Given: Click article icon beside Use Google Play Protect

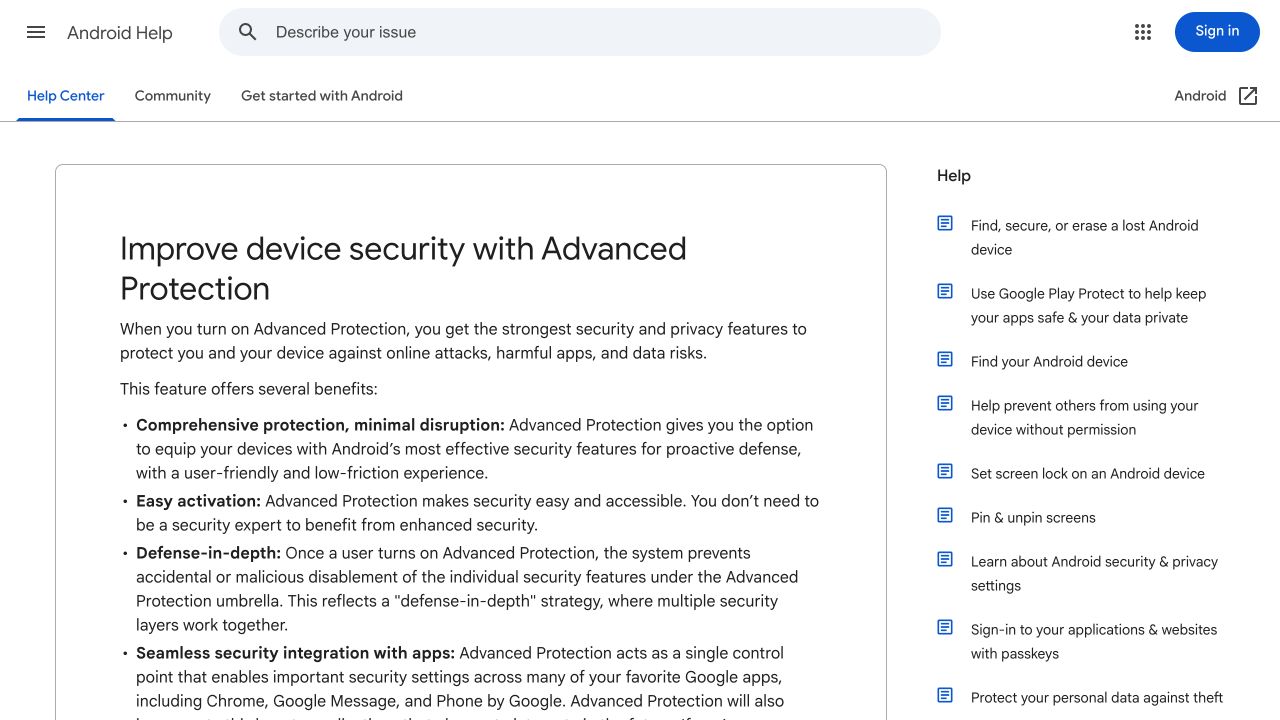Looking at the screenshot, I should pos(945,291).
